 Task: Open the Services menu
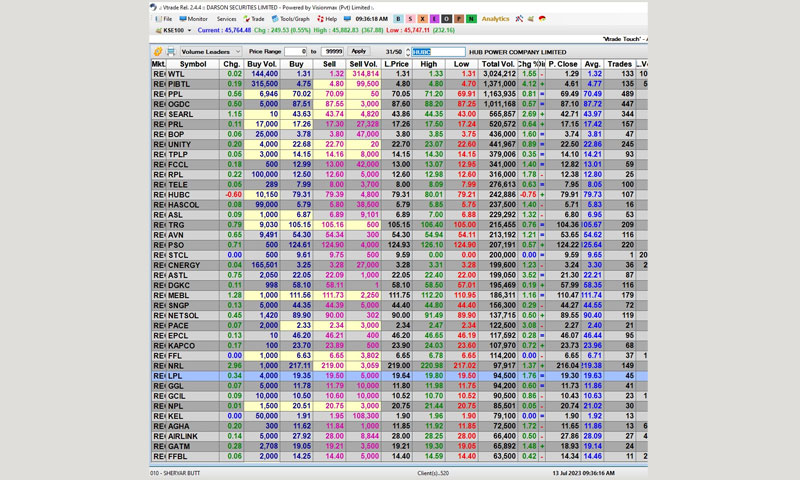227,19
